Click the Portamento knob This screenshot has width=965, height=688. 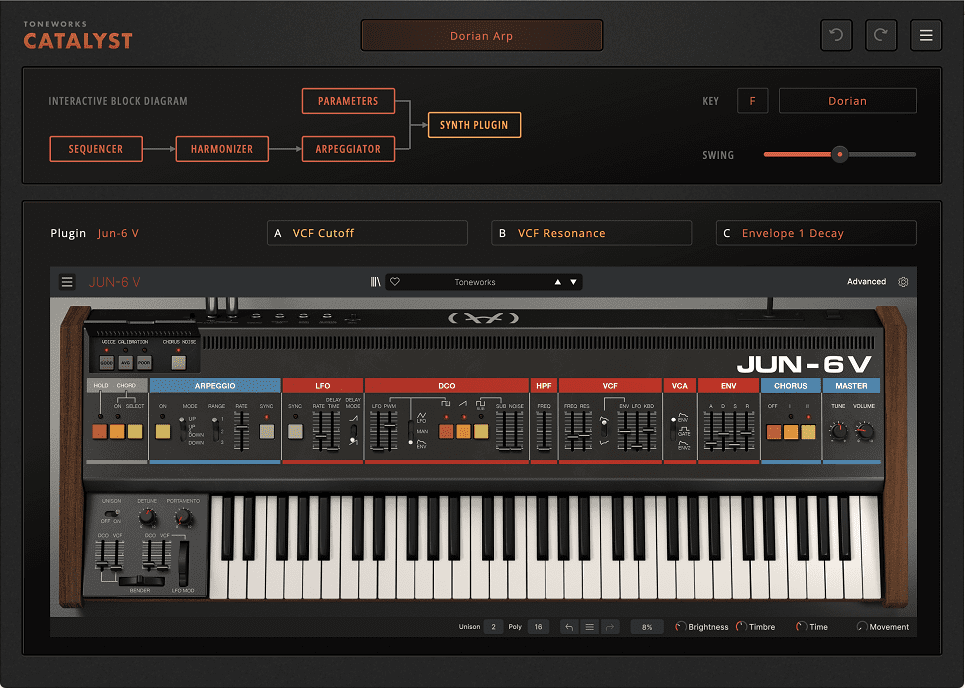point(183,517)
